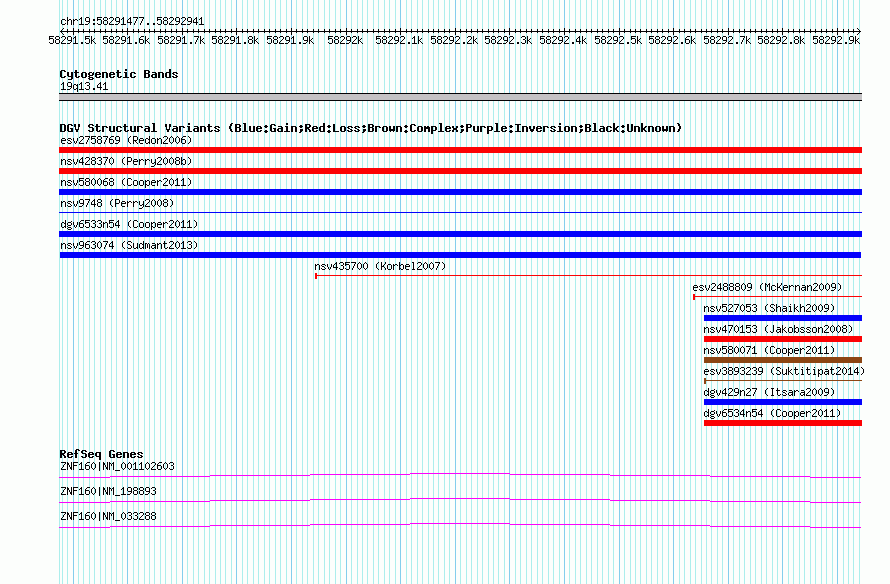The image size is (890, 584).
Task: Open variant esv2758769 (Redon2006) label
Action: [x=126, y=140]
